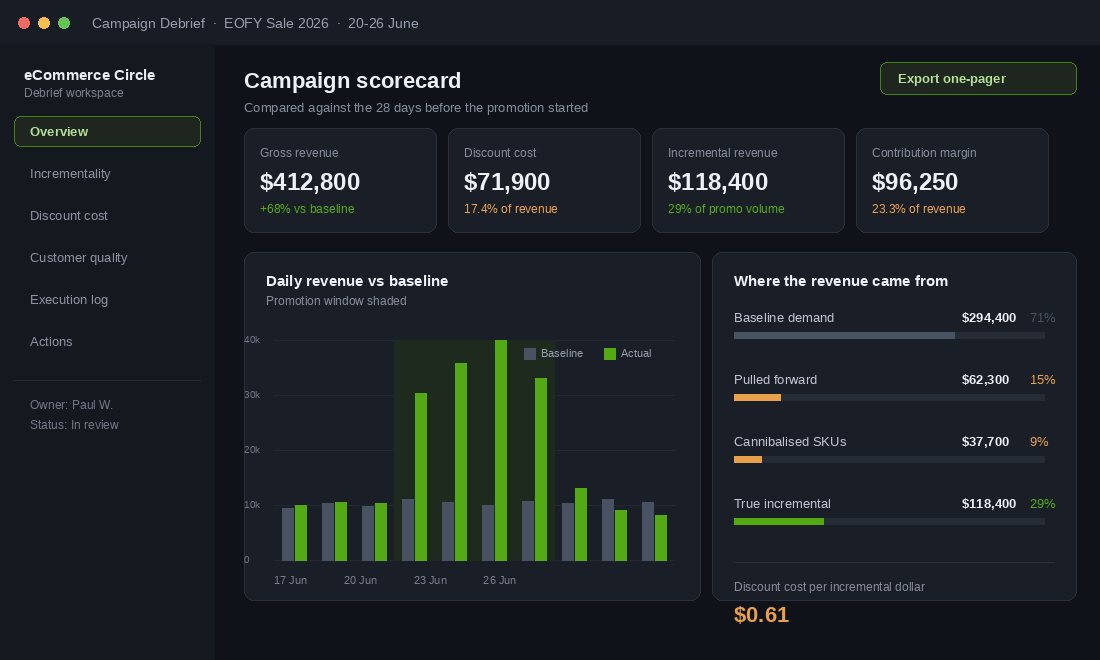Click 'Where the revenue came from' heading
Screen dimensions: 1100x660
(840, 281)
